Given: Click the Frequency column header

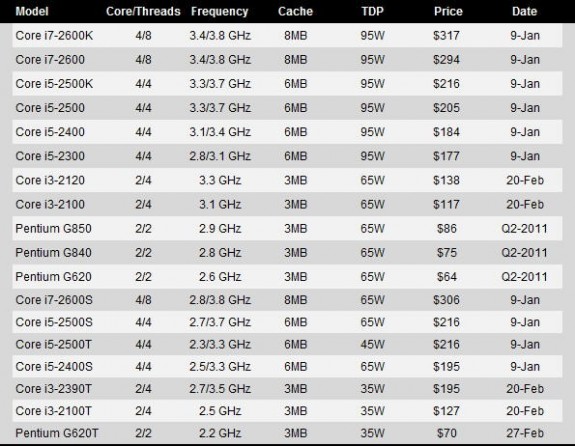Looking at the screenshot, I should (220, 12).
